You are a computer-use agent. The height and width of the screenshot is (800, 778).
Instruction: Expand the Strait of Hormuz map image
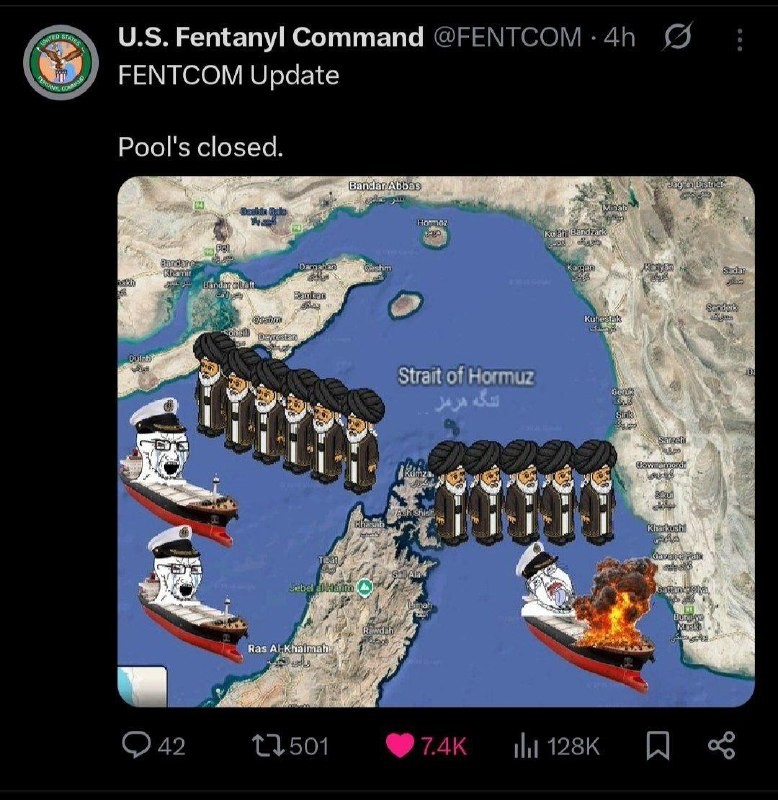[436, 441]
